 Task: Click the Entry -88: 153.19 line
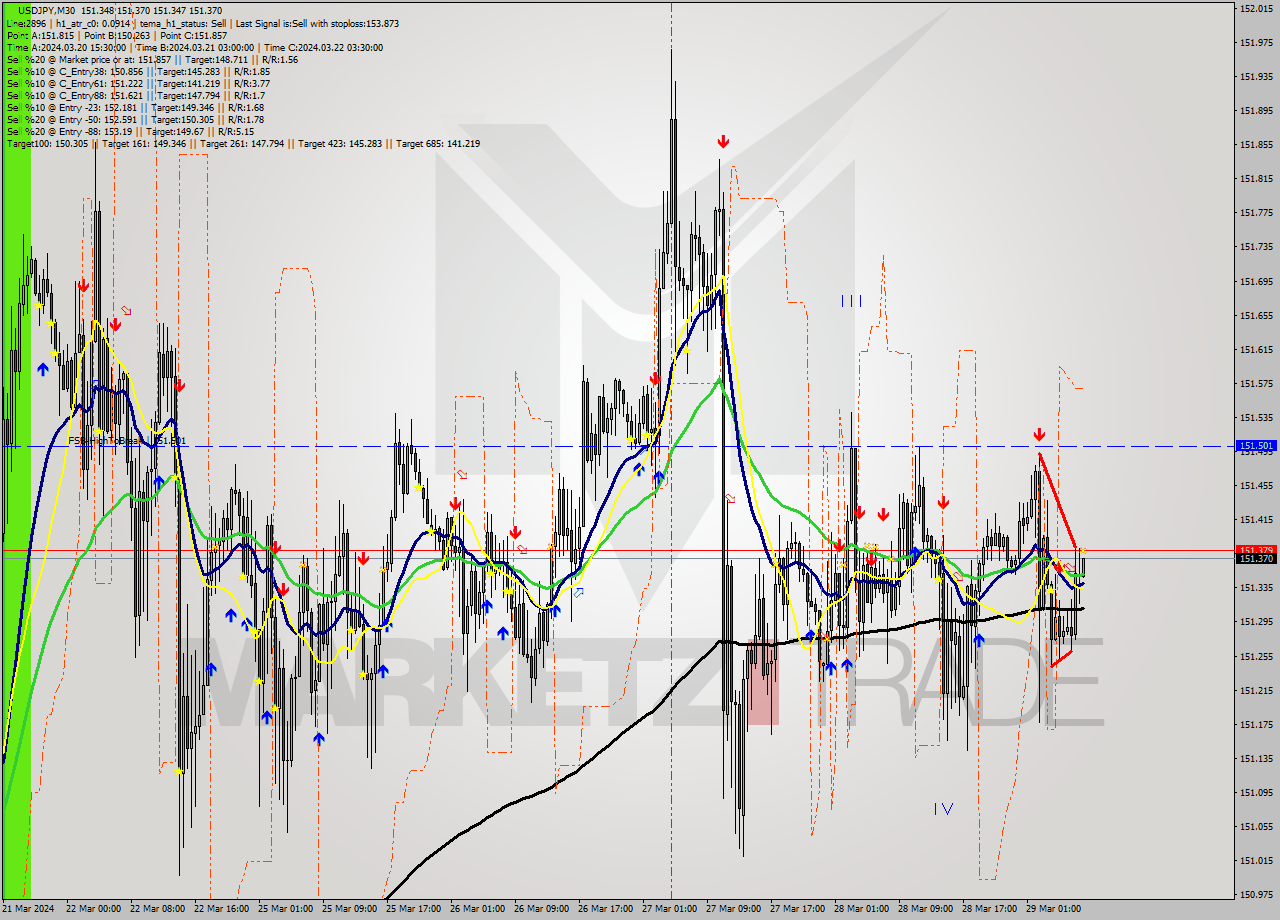click(x=130, y=131)
